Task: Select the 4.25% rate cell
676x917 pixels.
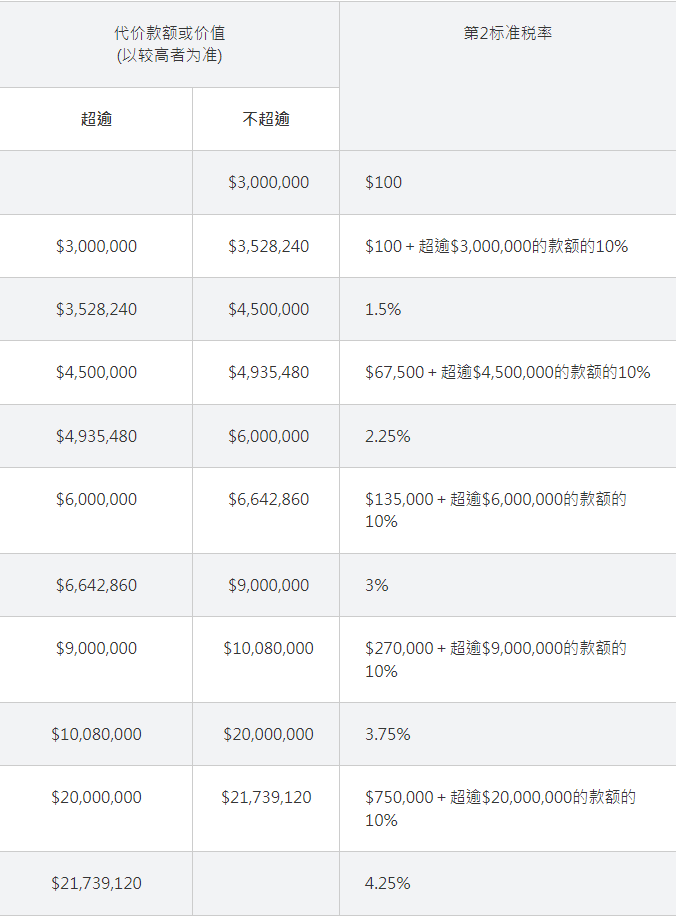Action: 388,883
